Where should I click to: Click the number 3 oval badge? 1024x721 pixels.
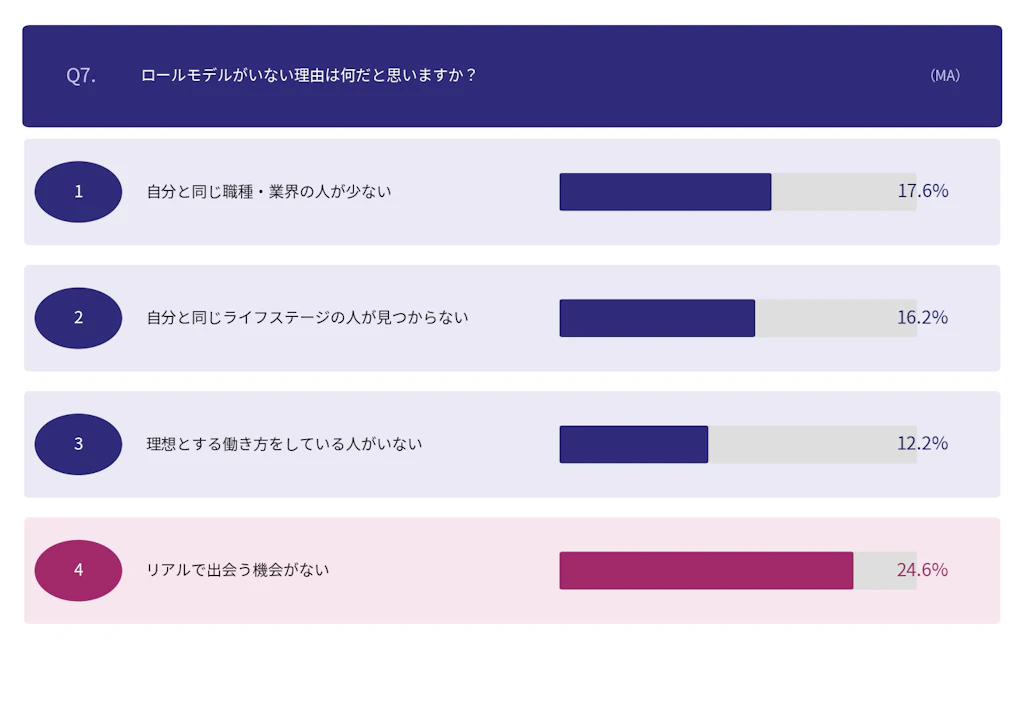click(78, 444)
